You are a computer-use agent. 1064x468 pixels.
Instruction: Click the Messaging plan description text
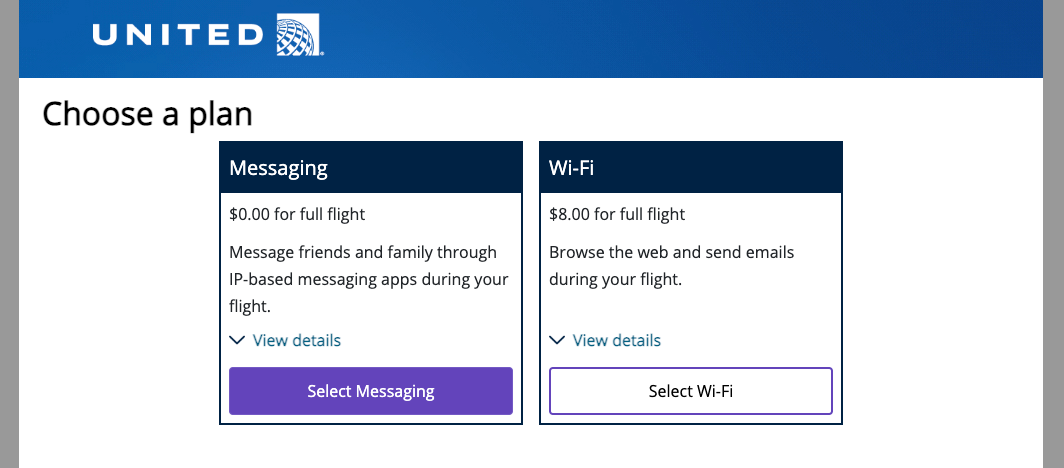(x=369, y=278)
